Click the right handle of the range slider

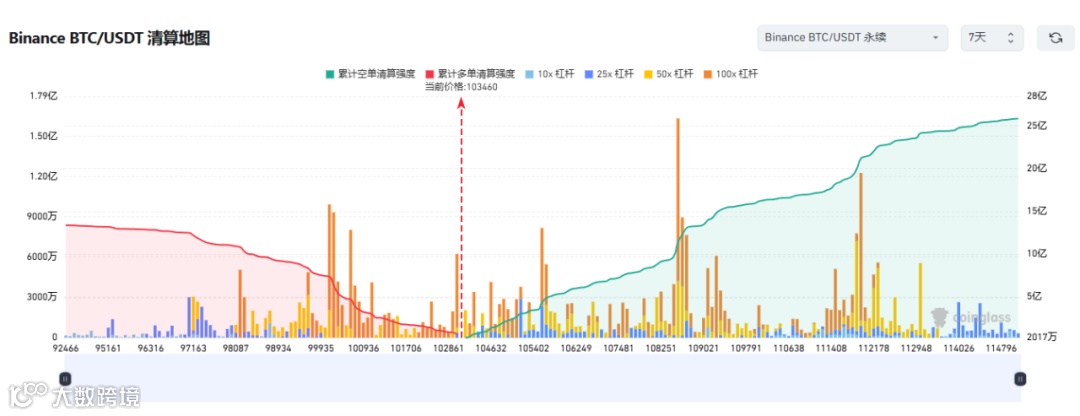point(1021,378)
